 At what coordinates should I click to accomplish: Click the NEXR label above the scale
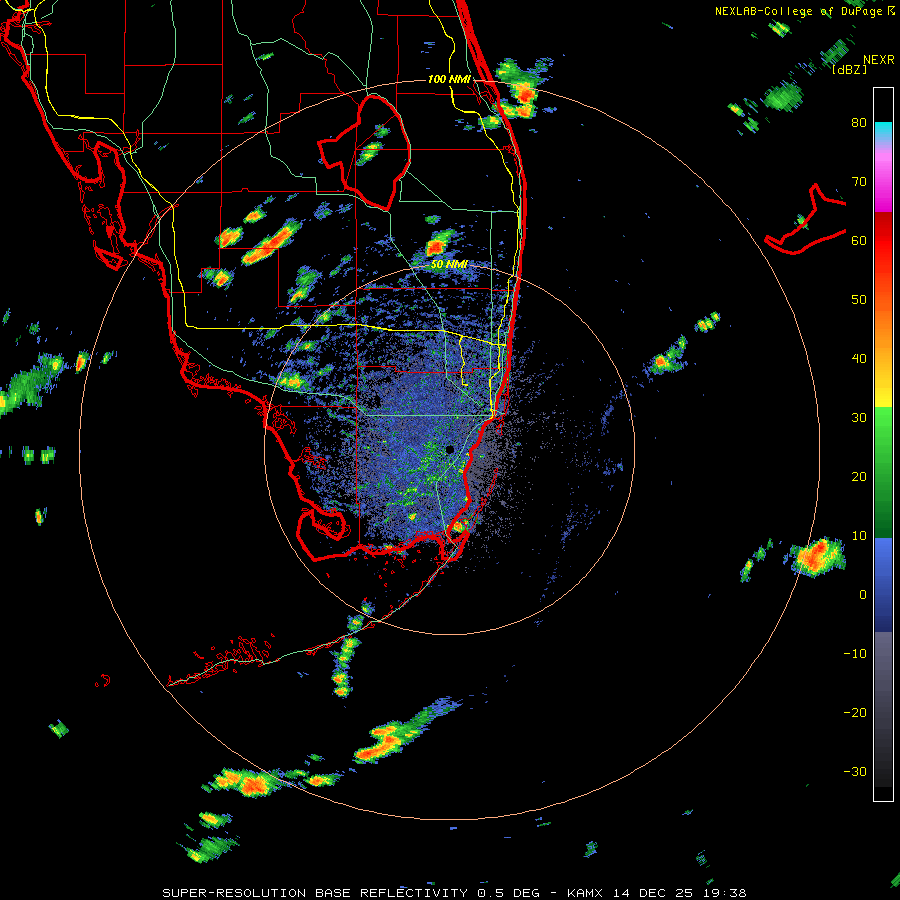879,60
